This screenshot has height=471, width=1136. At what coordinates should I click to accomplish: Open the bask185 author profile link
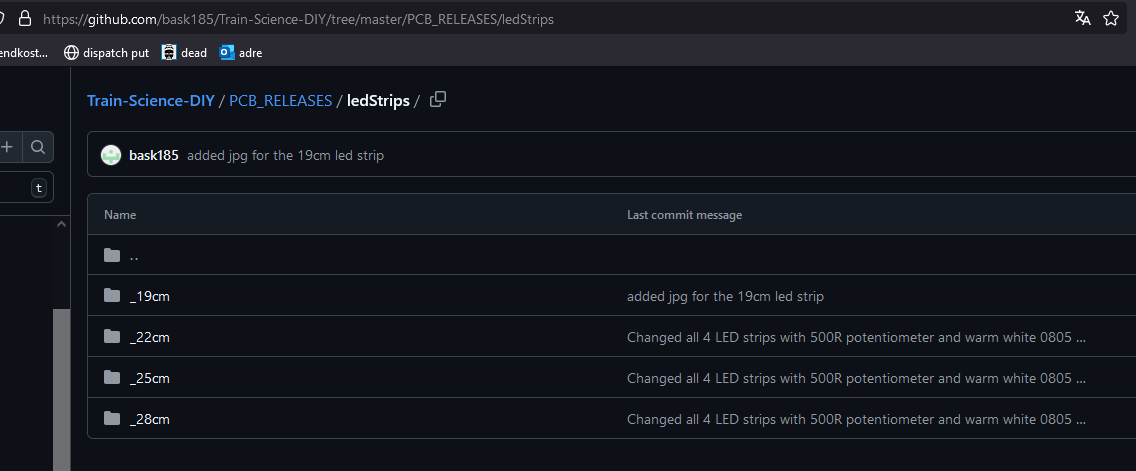154,155
